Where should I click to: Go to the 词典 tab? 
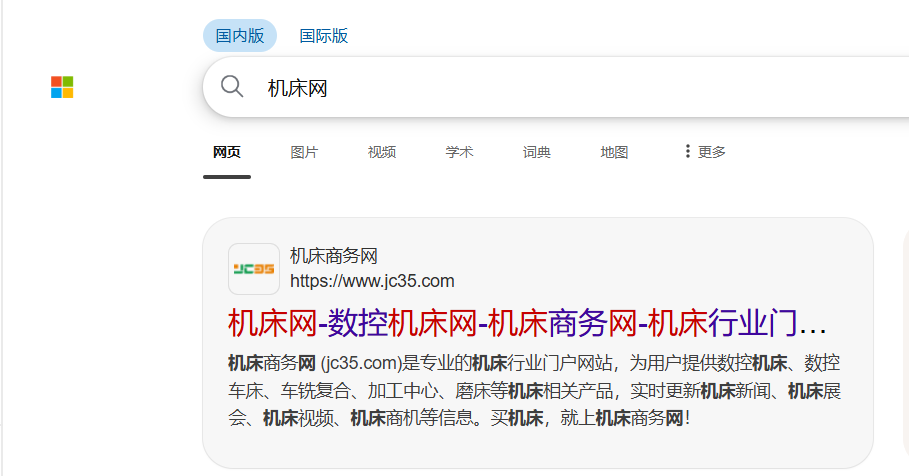point(537,152)
